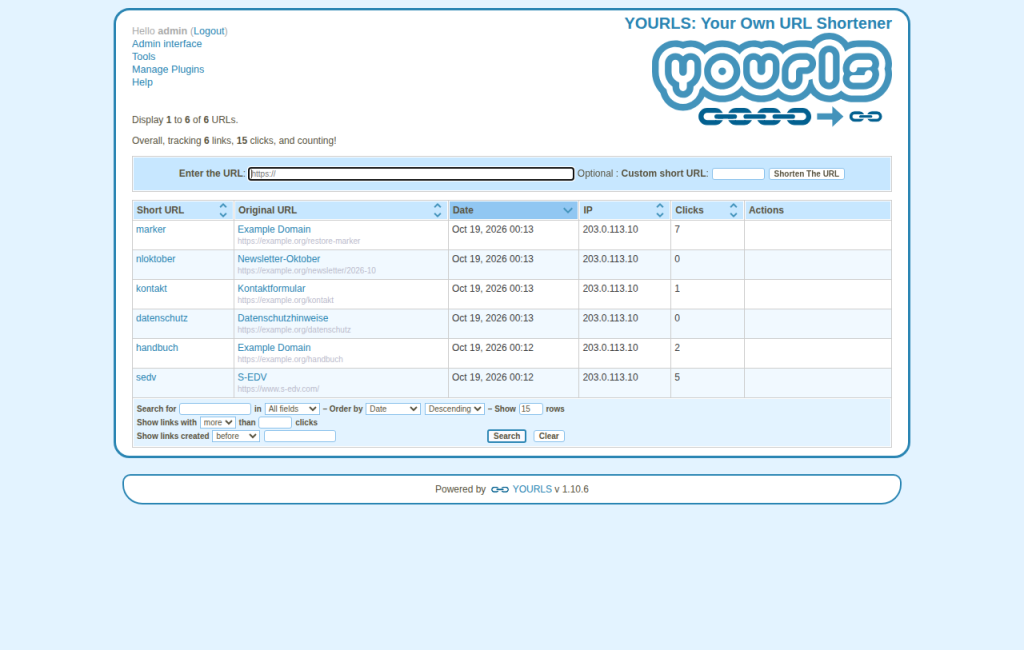1024x650 pixels.
Task: Sort by Short URL column arrows
Action: (x=223, y=210)
